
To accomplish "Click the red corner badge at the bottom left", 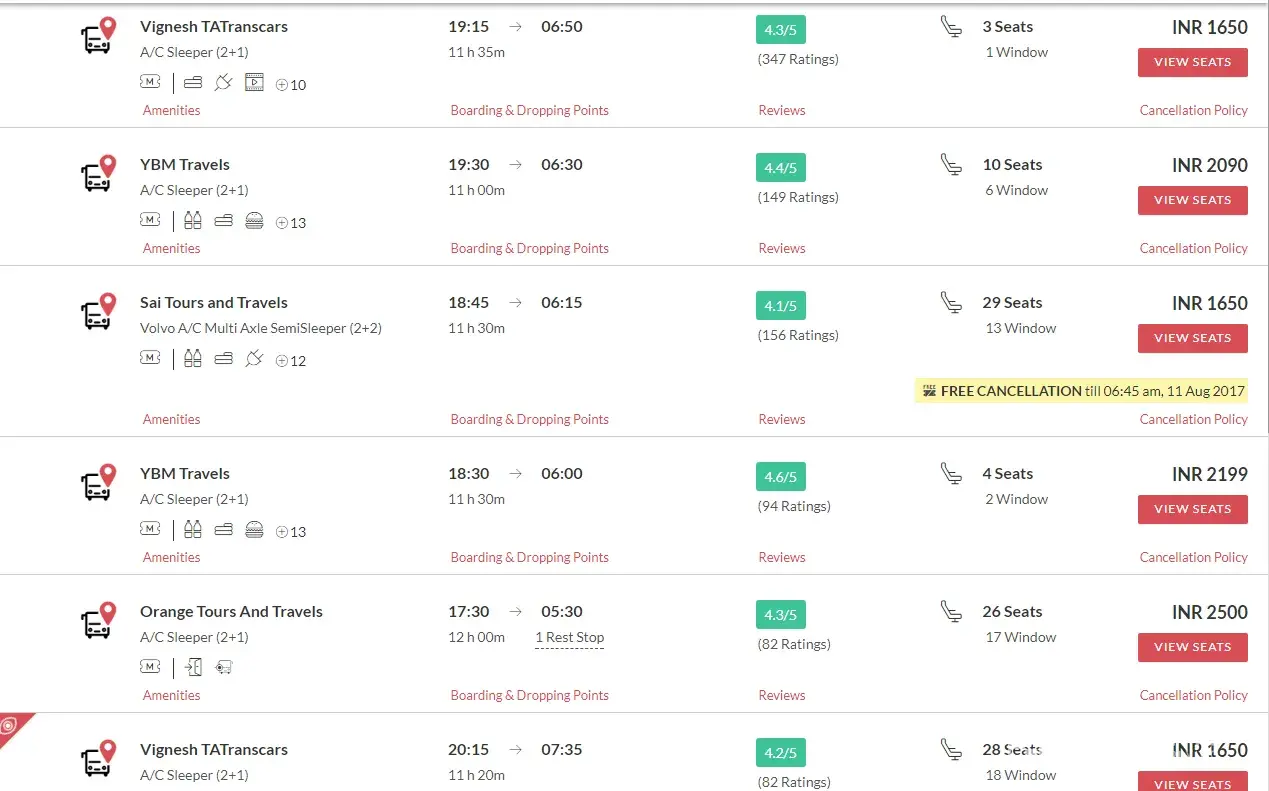I will point(12,726).
